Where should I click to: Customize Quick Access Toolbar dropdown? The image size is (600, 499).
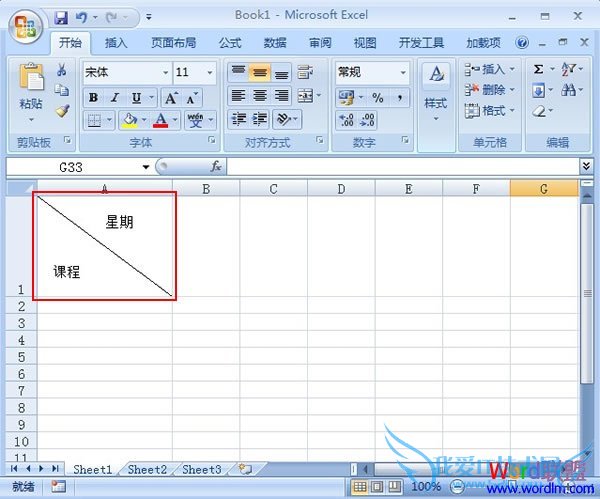click(149, 17)
